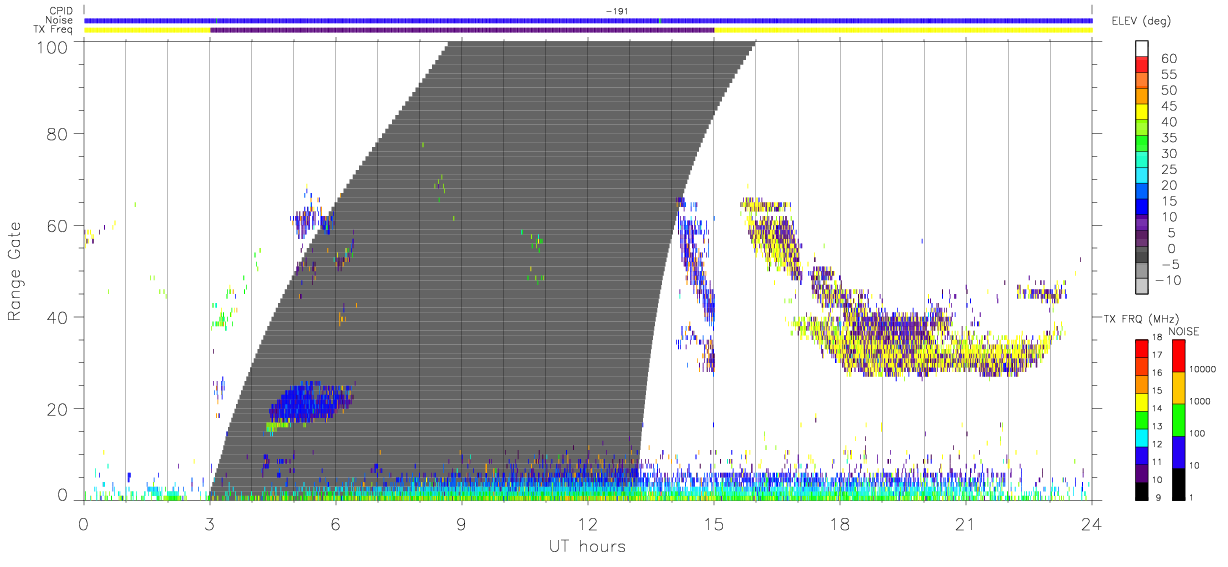Pick the blue 10–100 NOISE swatch
1228x567 pixels.
(x=1178, y=451)
